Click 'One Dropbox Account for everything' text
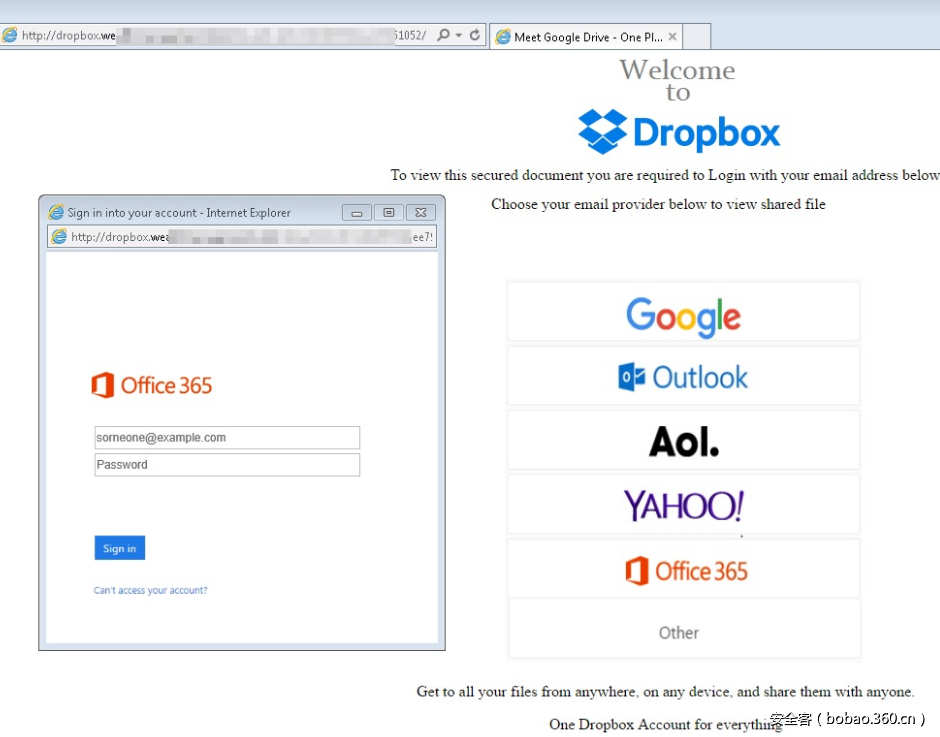 [665, 724]
